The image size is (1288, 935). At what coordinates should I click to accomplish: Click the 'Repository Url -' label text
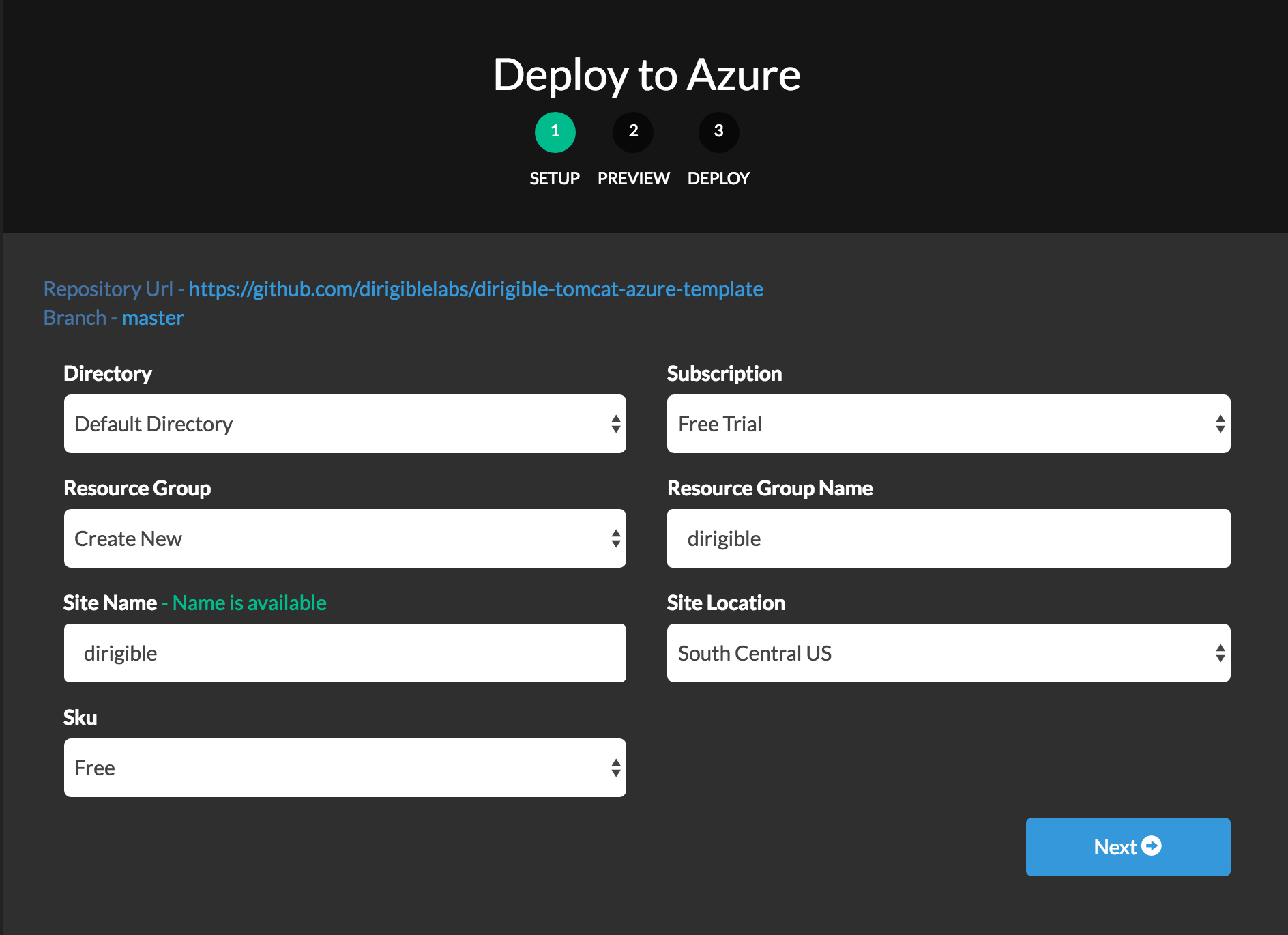(114, 289)
